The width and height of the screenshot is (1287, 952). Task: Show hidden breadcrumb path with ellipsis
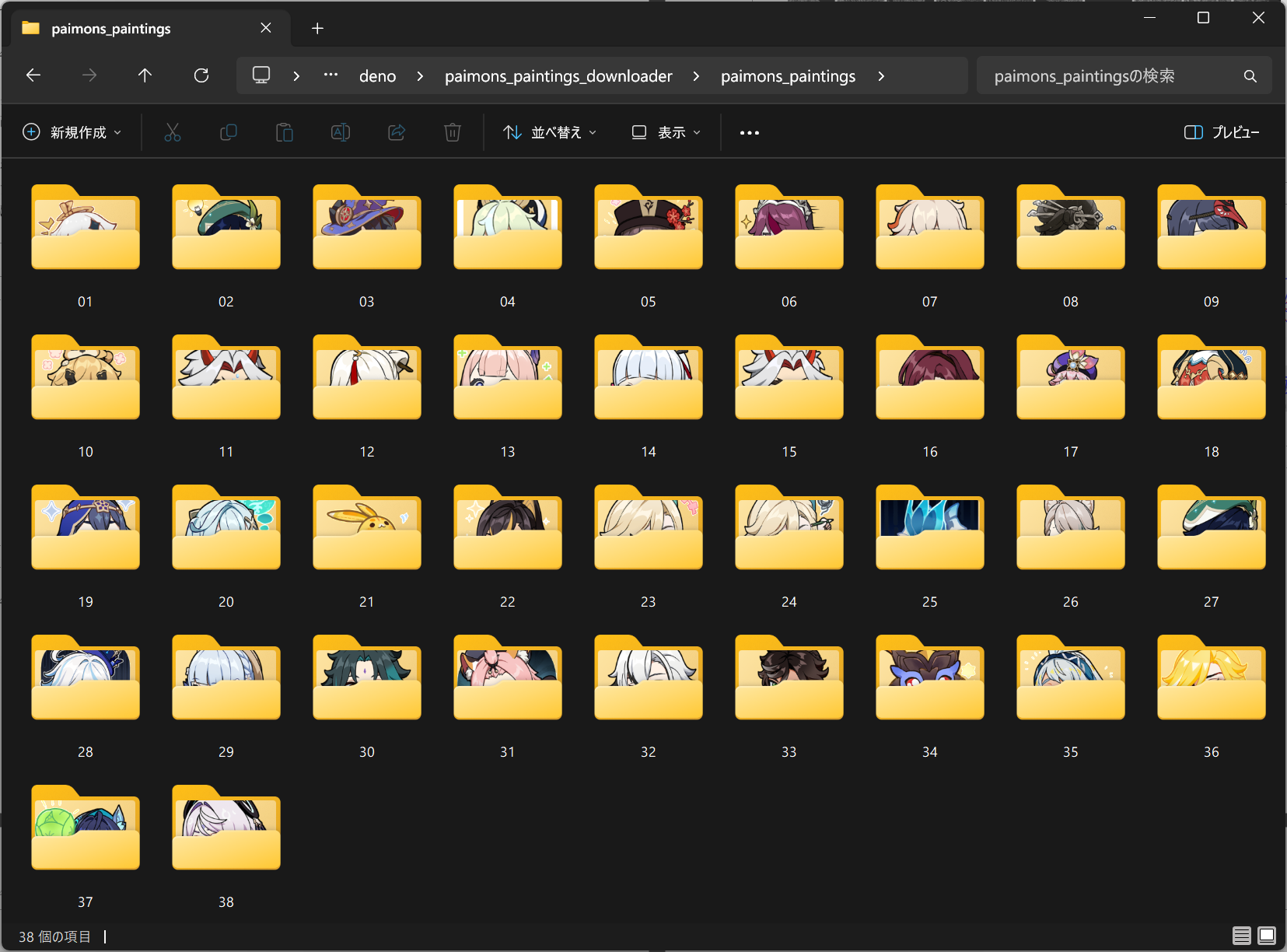[330, 75]
